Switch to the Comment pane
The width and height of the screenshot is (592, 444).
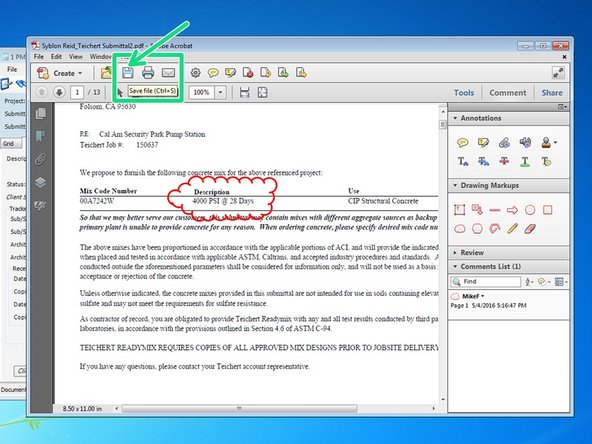(507, 92)
